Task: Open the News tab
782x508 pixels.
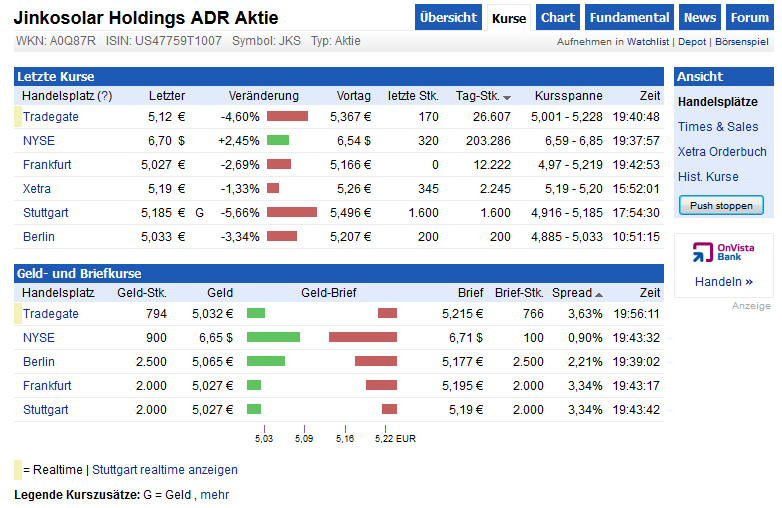Action: click(700, 18)
